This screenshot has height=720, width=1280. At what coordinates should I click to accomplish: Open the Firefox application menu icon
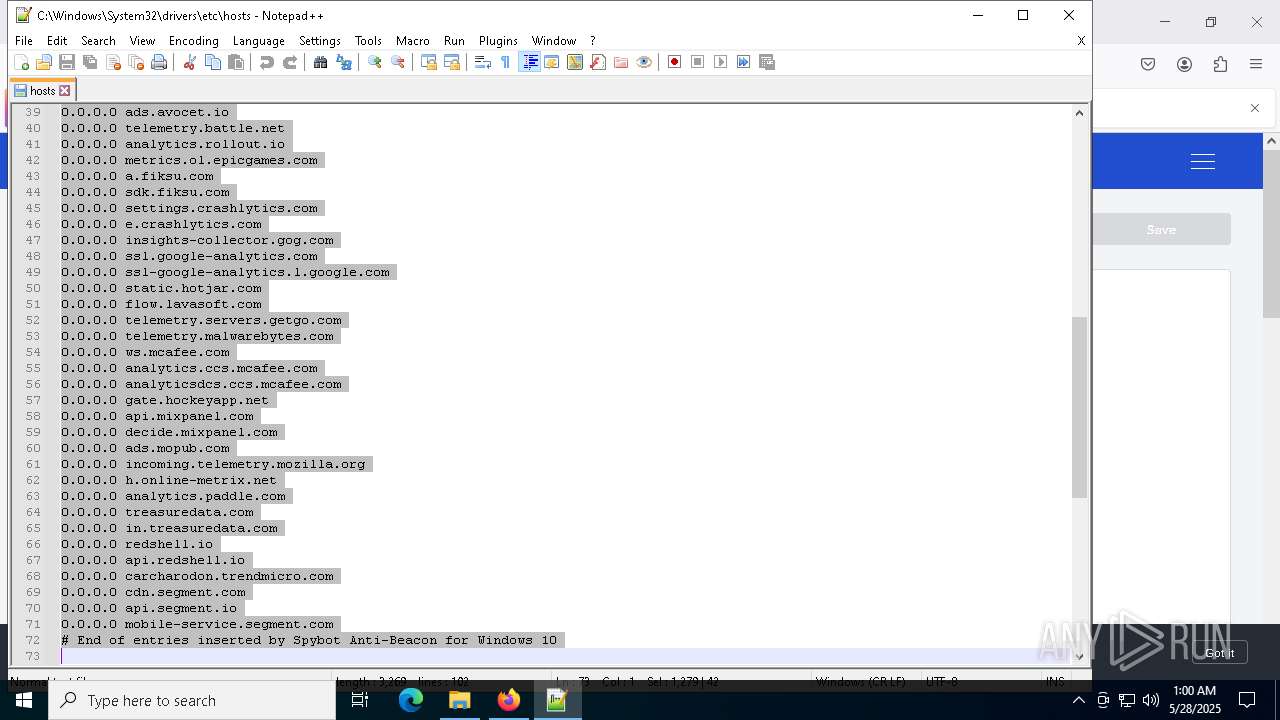point(1256,64)
